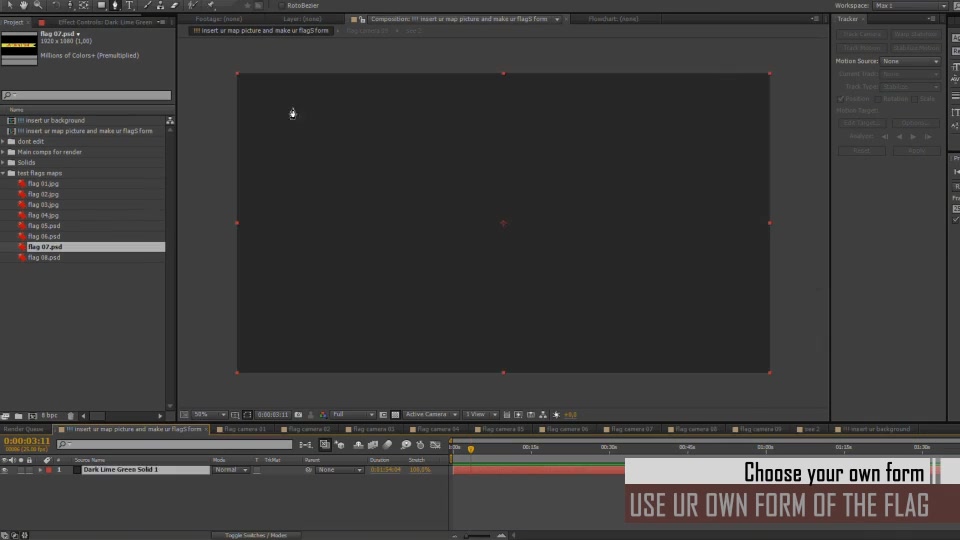This screenshot has width=960, height=540.
Task: Open the 1 View layout dropdown
Action: pos(481,414)
